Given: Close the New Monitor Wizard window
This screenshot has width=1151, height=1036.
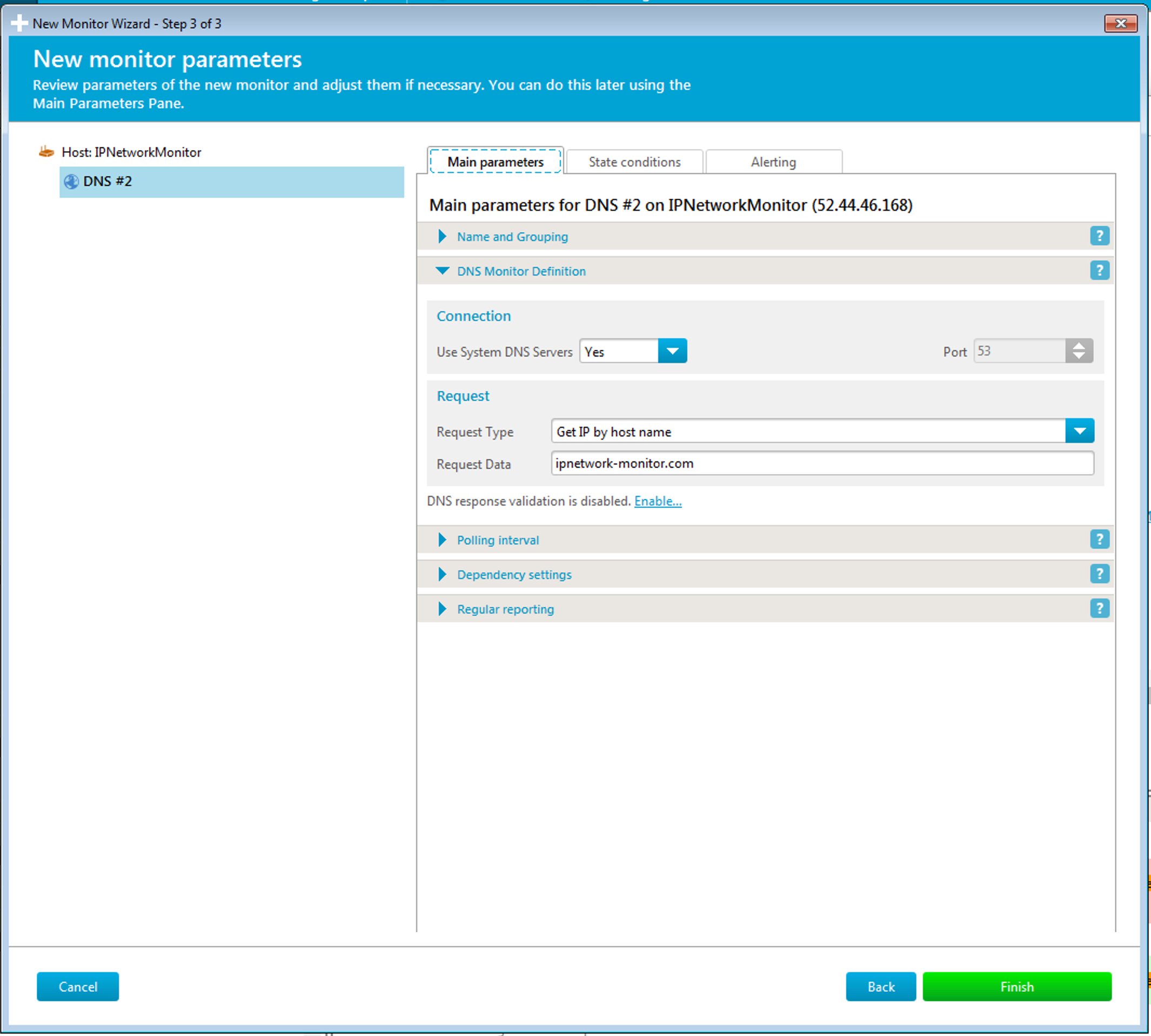Looking at the screenshot, I should pos(1120,23).
